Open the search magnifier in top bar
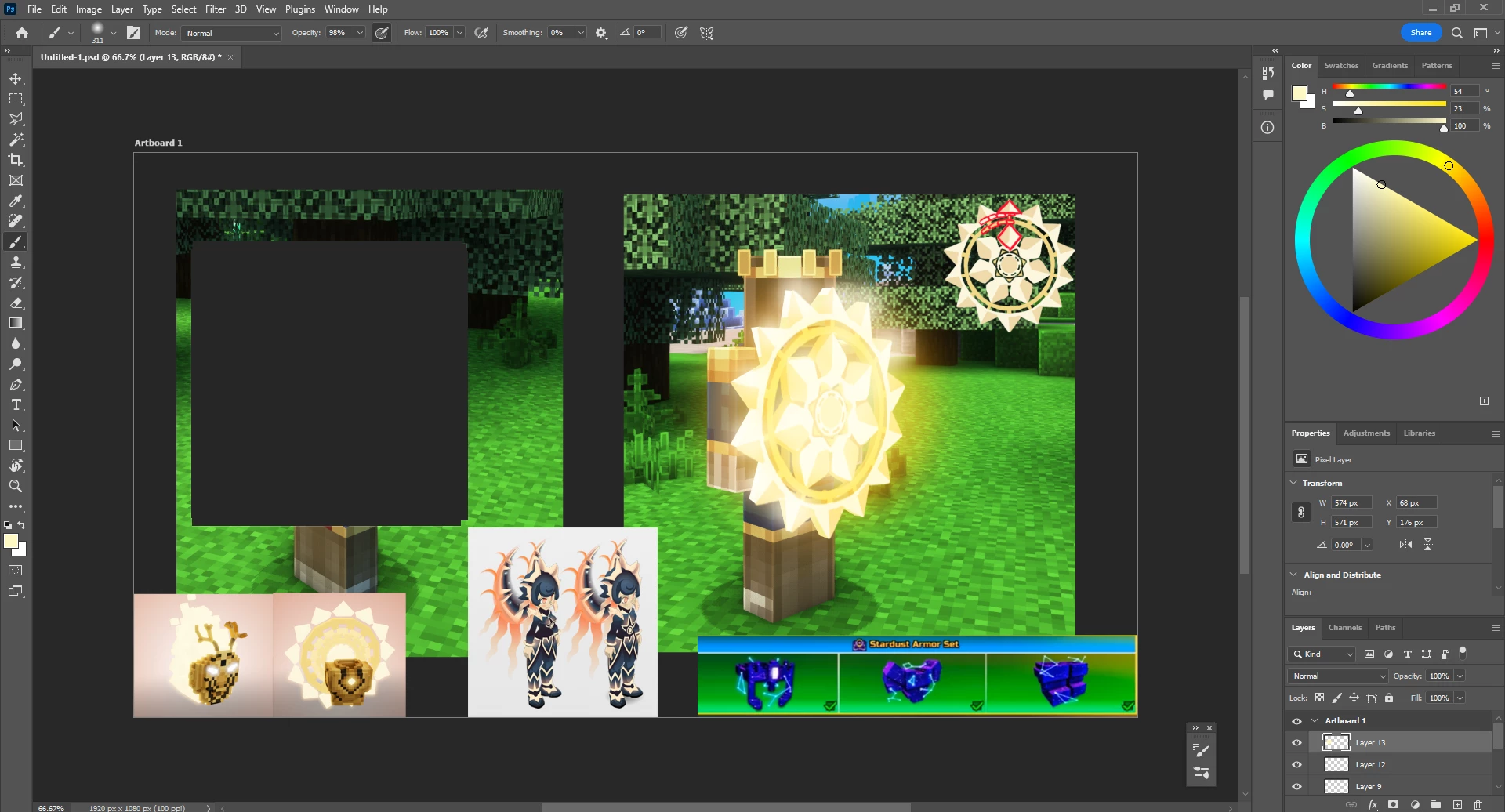 1457,33
